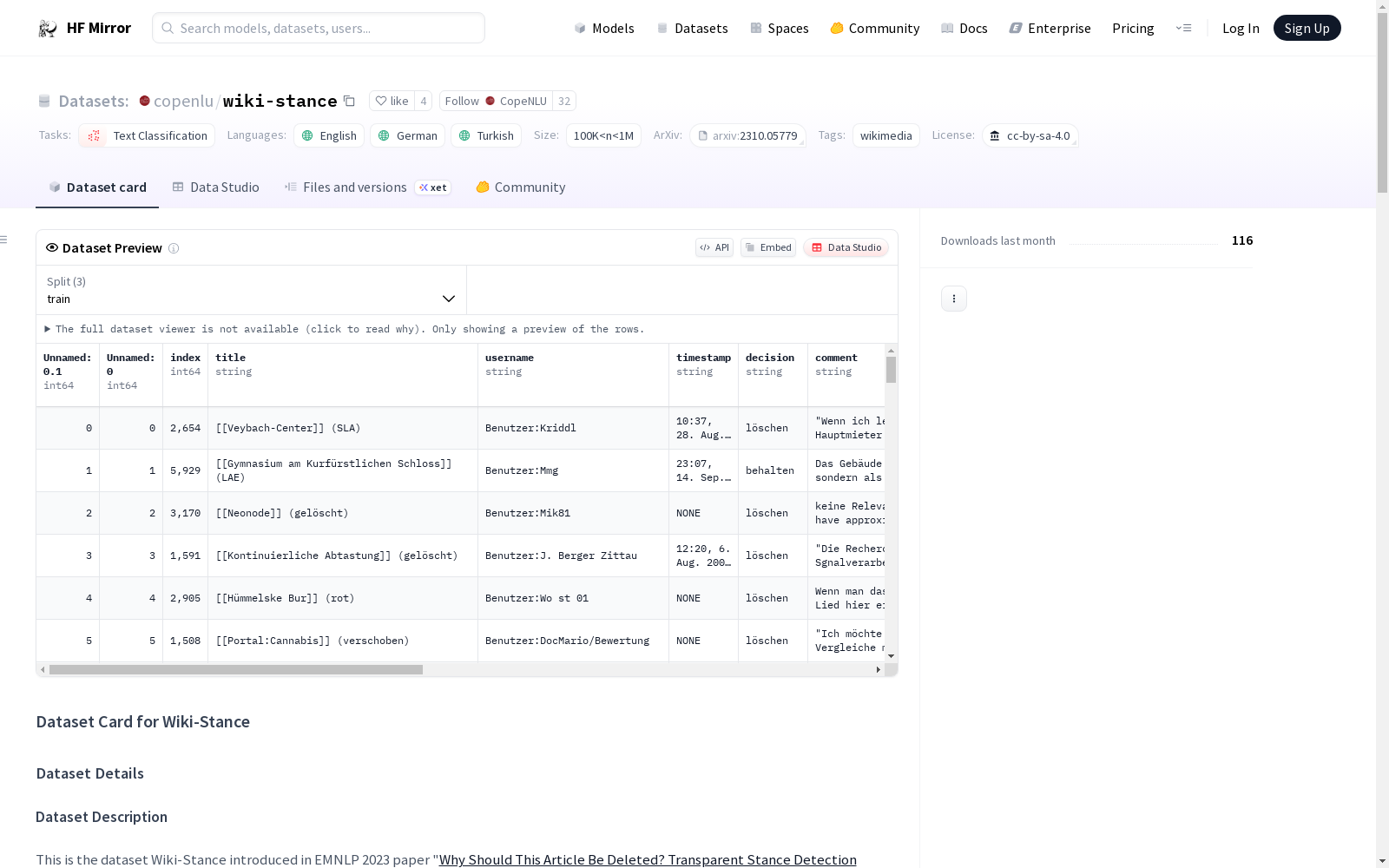Click the Sign Up button
The width and height of the screenshot is (1389, 868).
coord(1307,28)
